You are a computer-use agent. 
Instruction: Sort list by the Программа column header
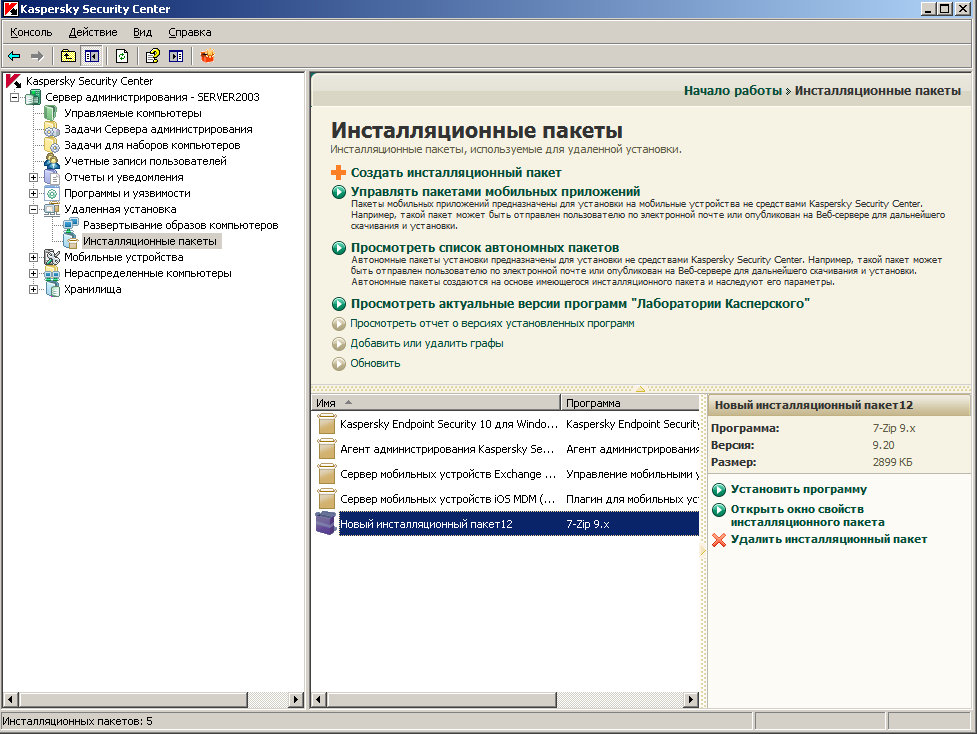pyautogui.click(x=630, y=403)
